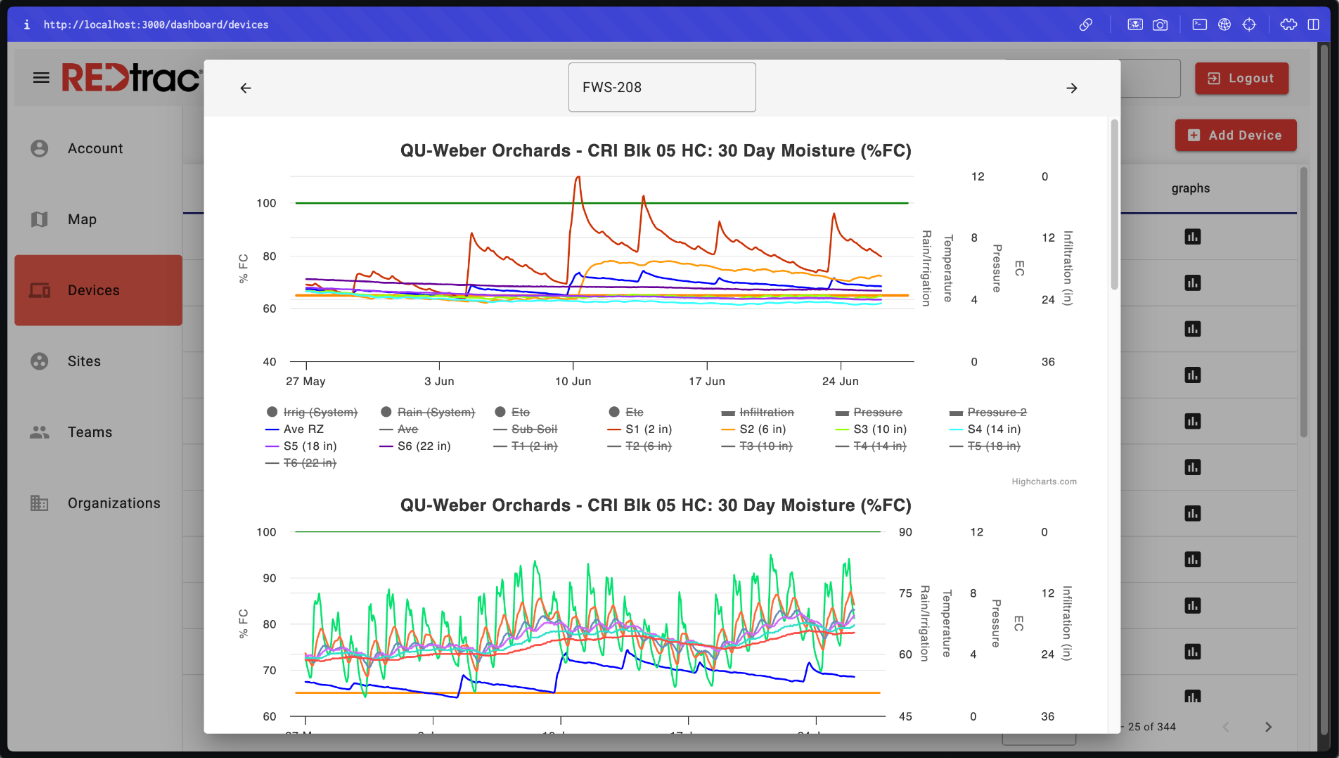This screenshot has height=758, width=1339.
Task: Click the second chart's title text
Action: click(x=656, y=505)
